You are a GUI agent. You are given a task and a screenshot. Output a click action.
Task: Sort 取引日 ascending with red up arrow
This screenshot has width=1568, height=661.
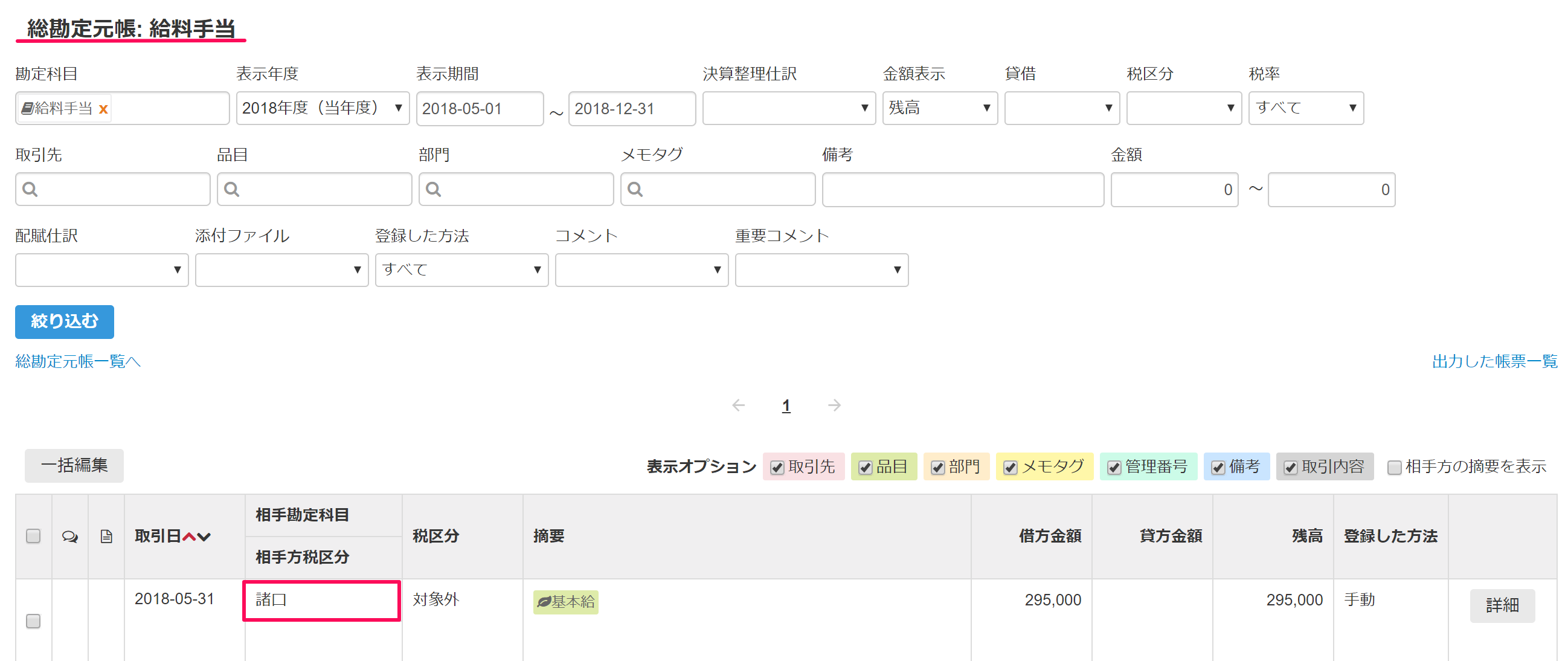pos(189,536)
